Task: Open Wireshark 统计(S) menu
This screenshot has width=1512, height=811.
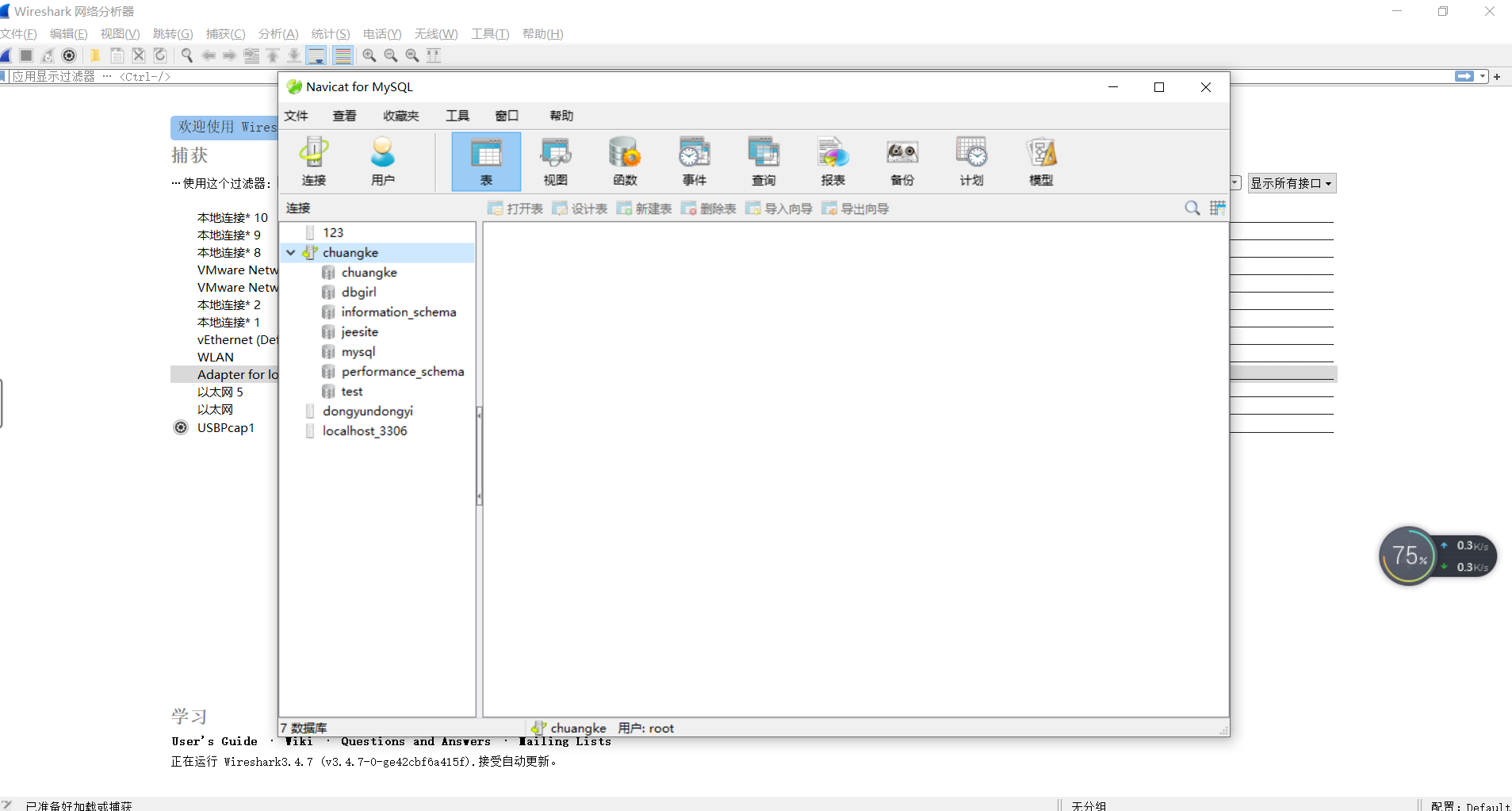Action: pos(331,33)
